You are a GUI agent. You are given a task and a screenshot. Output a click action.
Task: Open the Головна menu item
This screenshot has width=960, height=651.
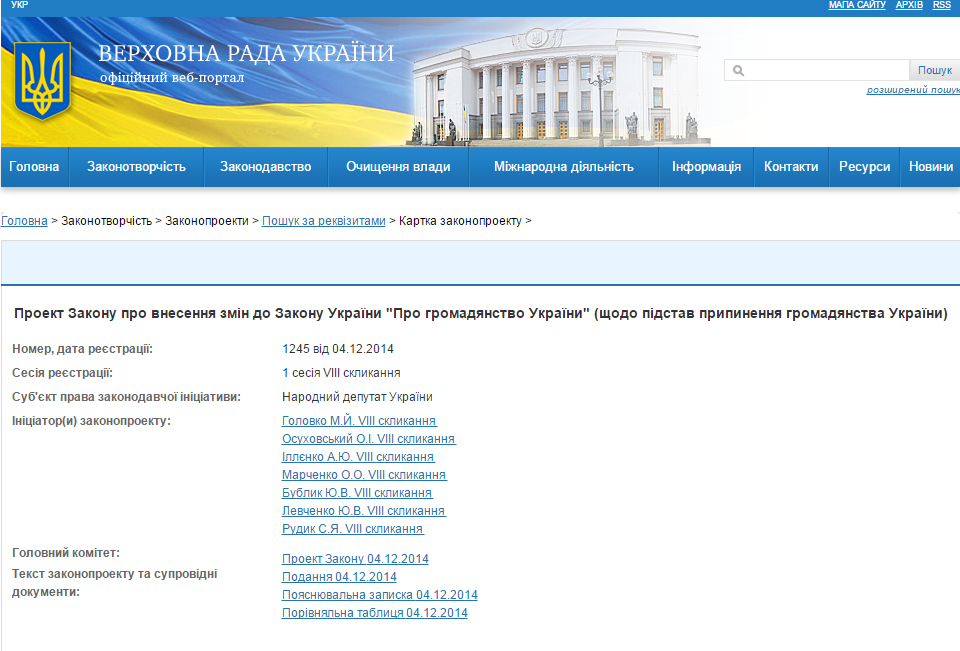tap(34, 167)
